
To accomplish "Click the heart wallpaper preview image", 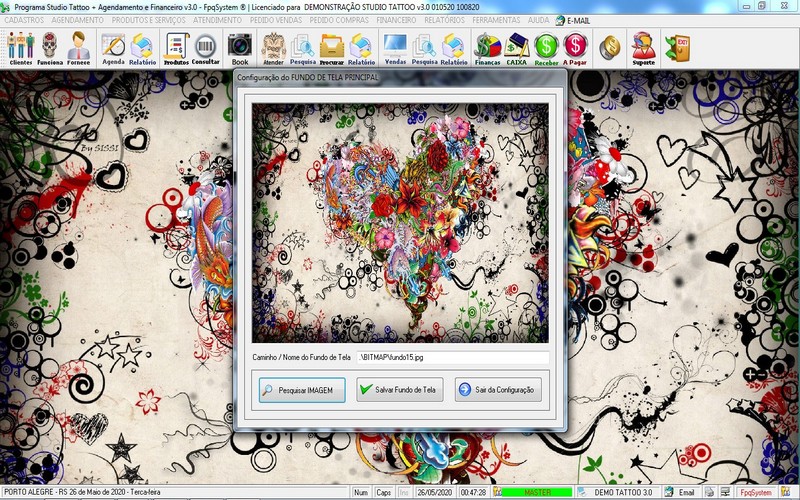I will pos(401,223).
